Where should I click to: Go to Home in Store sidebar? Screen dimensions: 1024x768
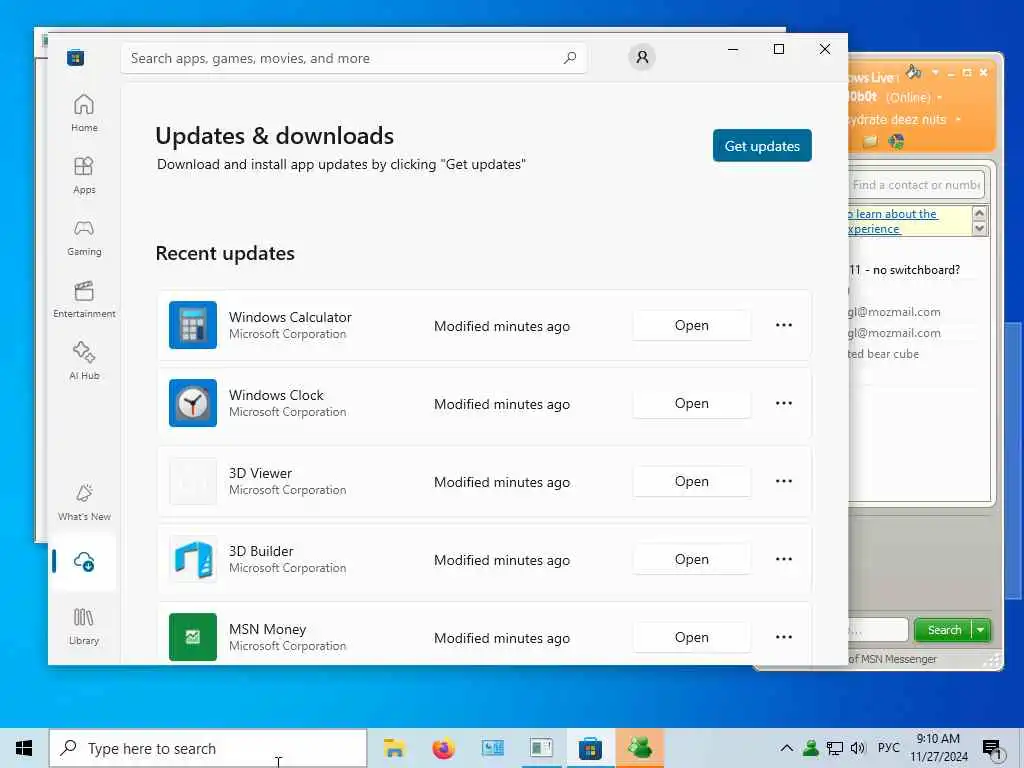84,112
